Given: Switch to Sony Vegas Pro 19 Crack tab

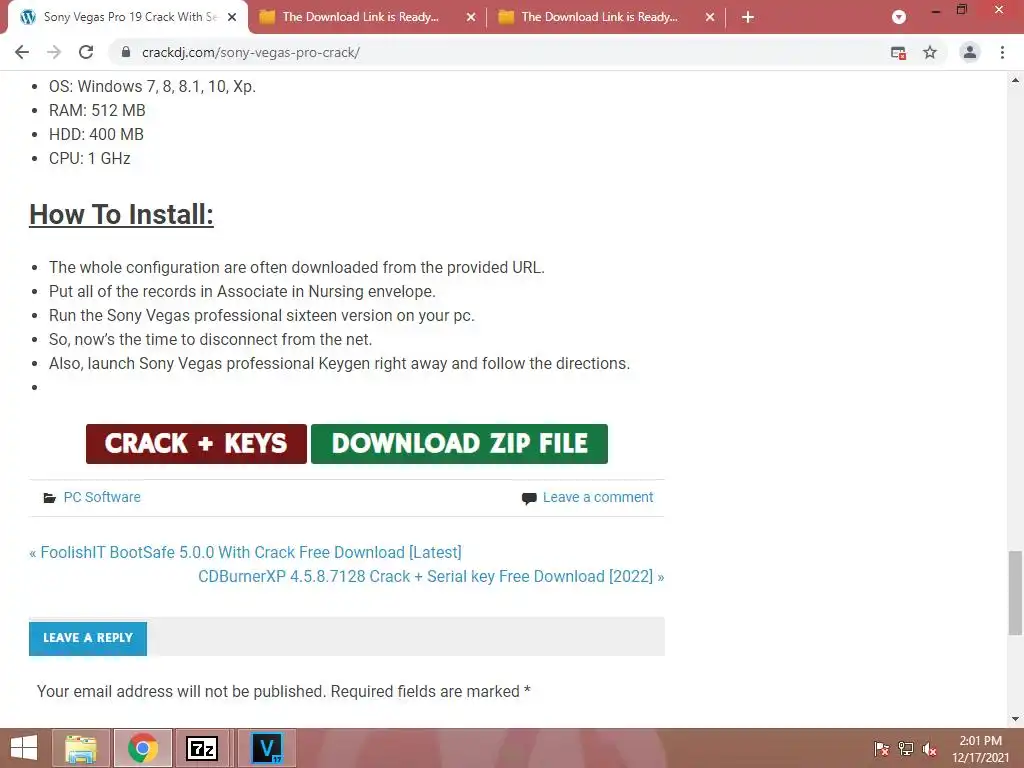Looking at the screenshot, I should 129,17.
